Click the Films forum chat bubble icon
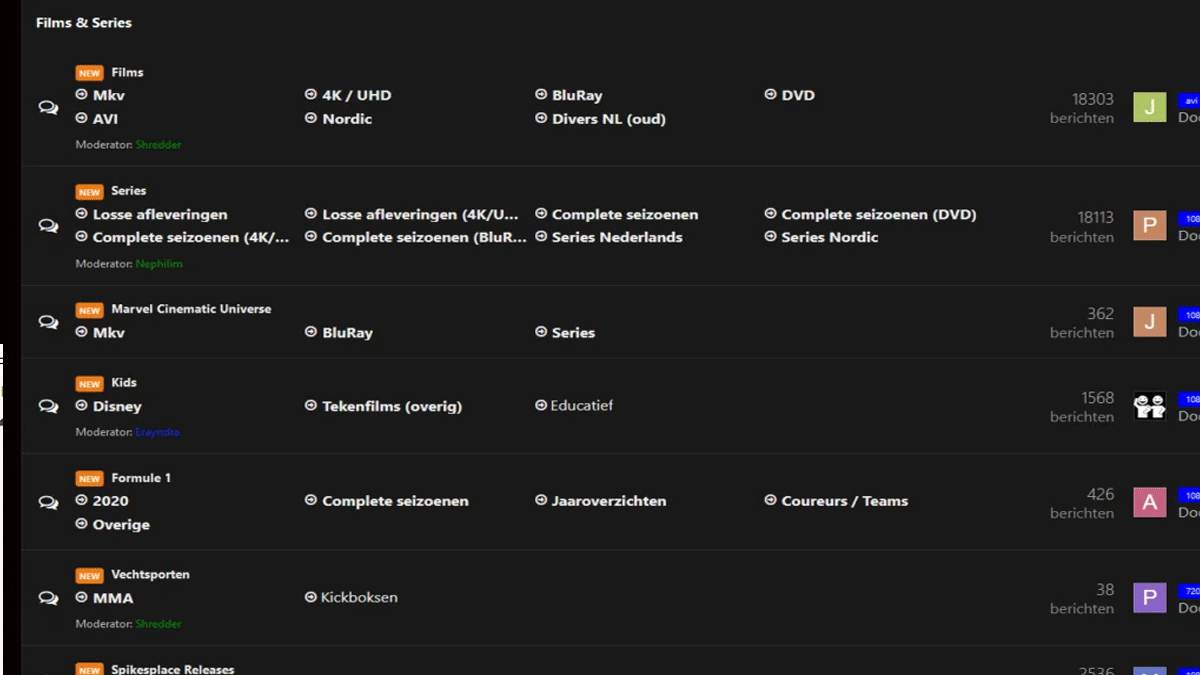This screenshot has width=1200, height=675. [48, 108]
